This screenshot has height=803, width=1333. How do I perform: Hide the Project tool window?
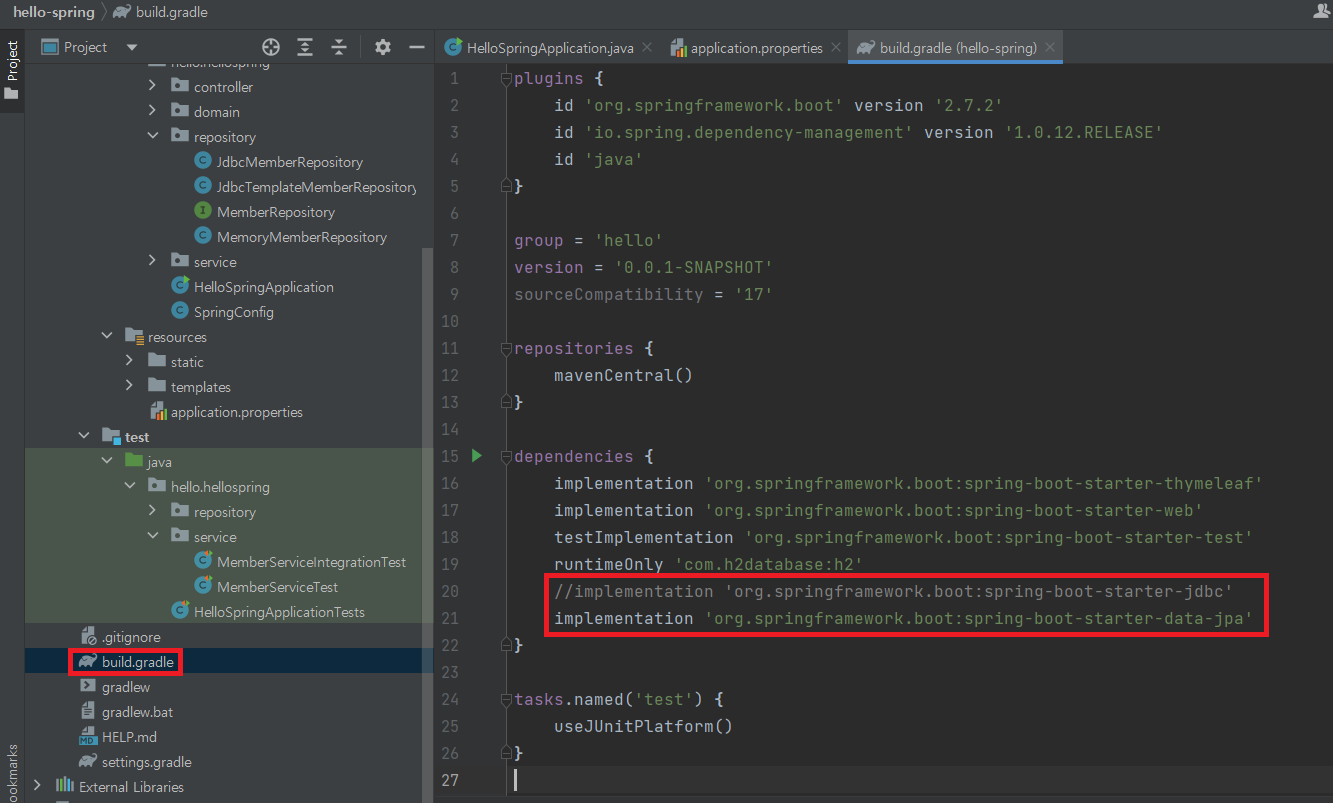(x=417, y=47)
